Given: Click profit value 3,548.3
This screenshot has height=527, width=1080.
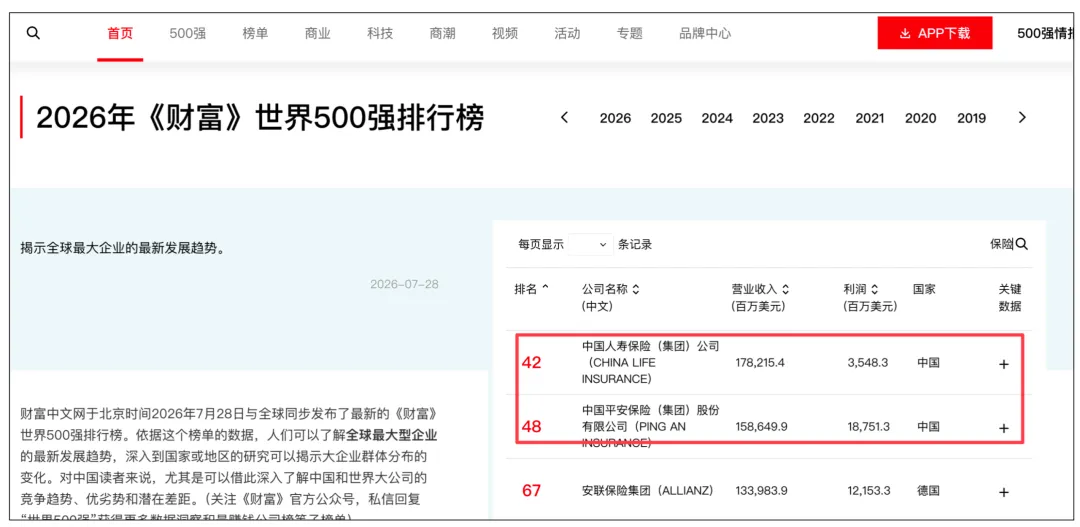Looking at the screenshot, I should [x=869, y=363].
